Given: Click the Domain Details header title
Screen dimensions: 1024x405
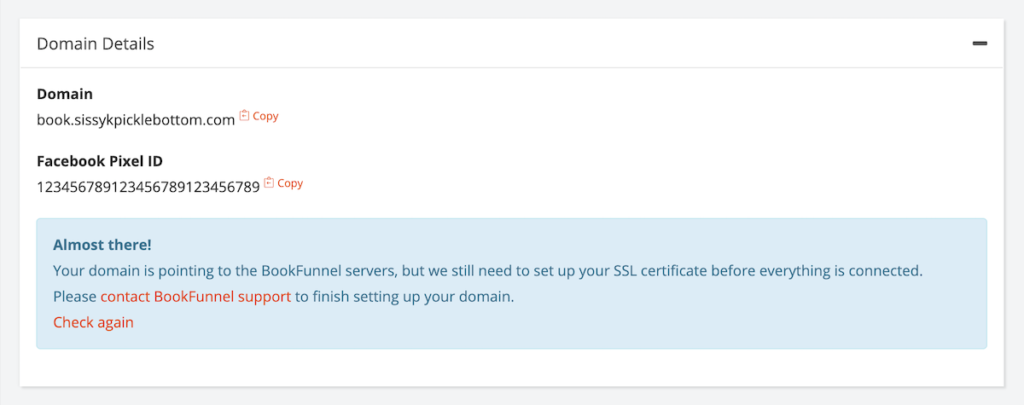Looking at the screenshot, I should click(x=95, y=44).
